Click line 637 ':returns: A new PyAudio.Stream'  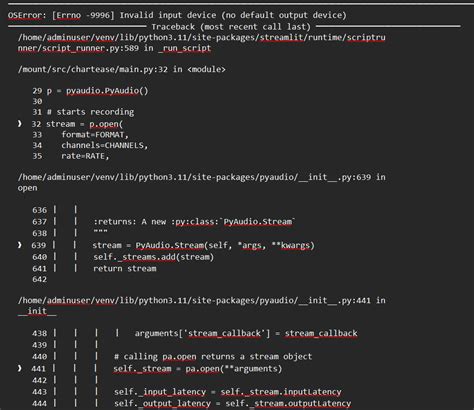tap(164, 222)
